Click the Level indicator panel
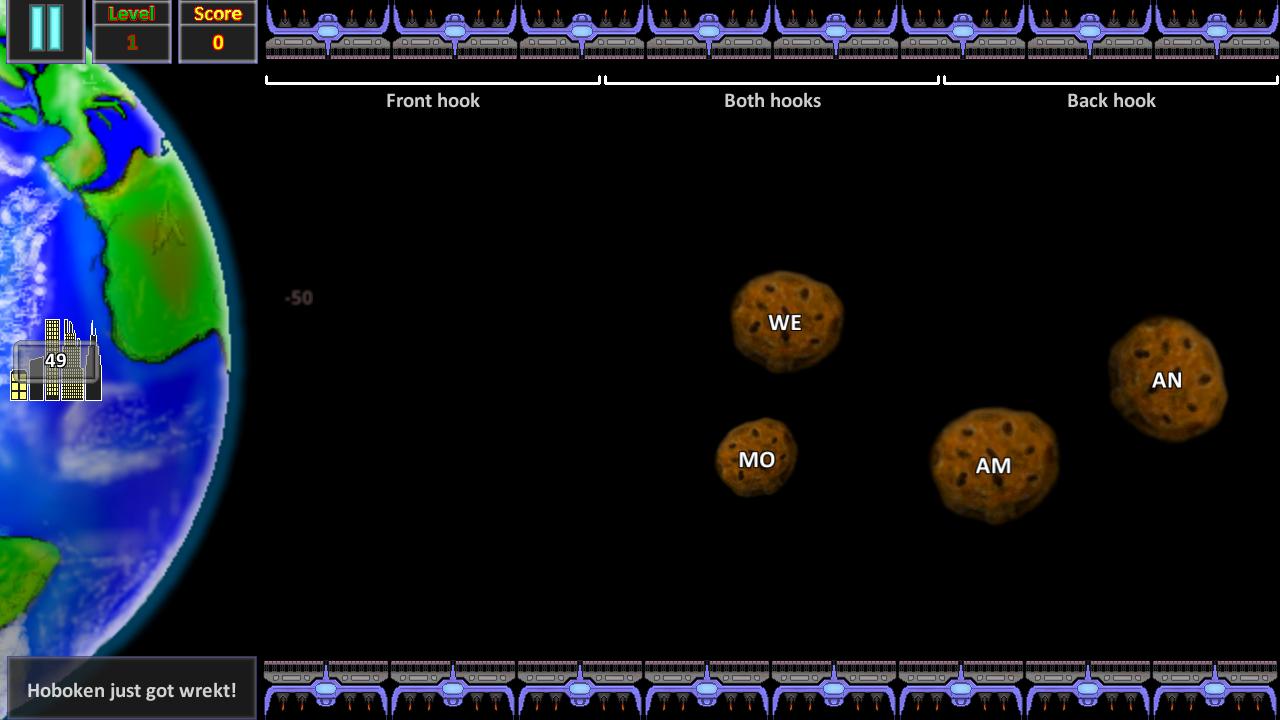 [x=132, y=31]
